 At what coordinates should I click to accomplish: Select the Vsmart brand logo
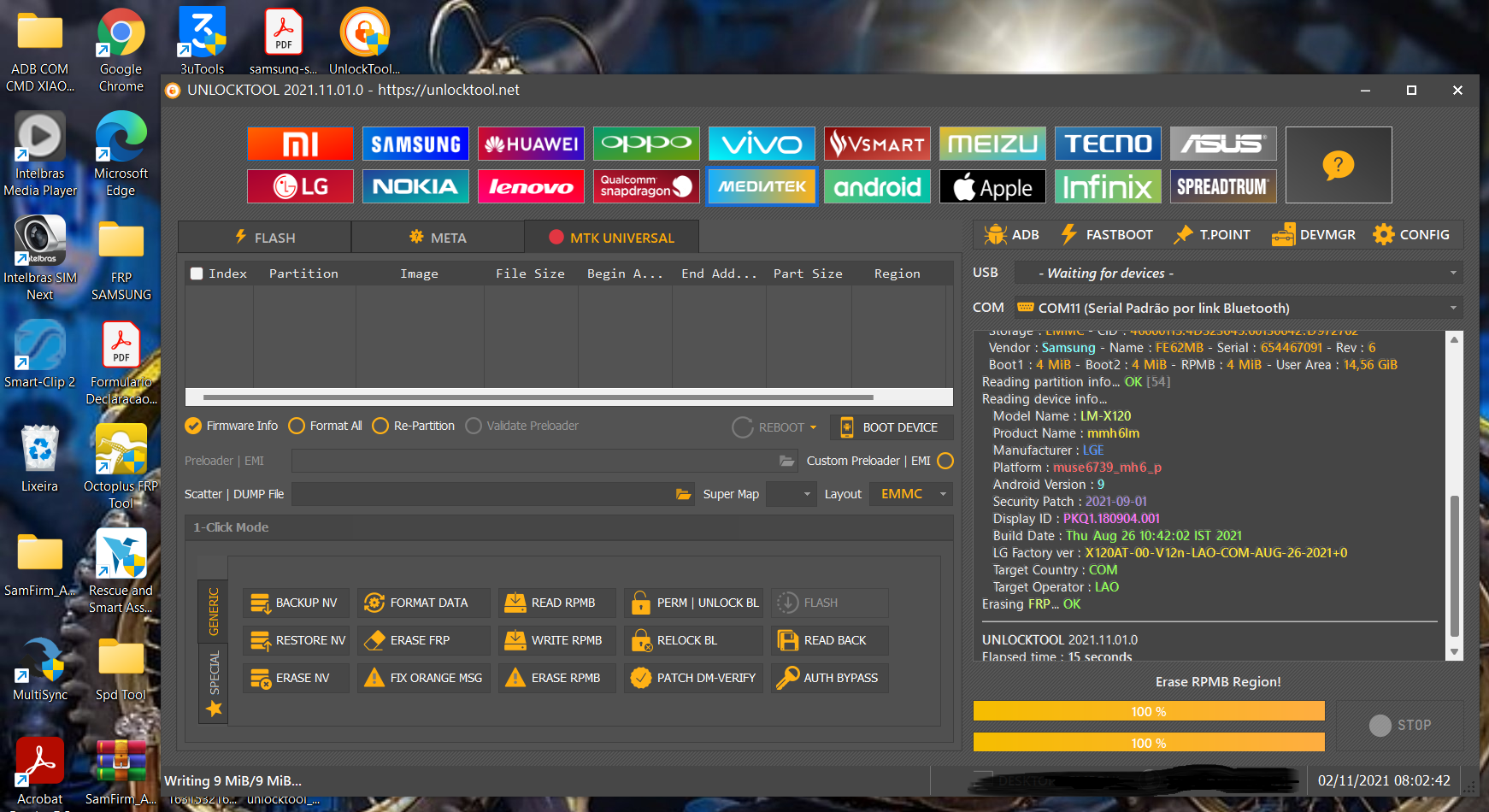click(877, 144)
